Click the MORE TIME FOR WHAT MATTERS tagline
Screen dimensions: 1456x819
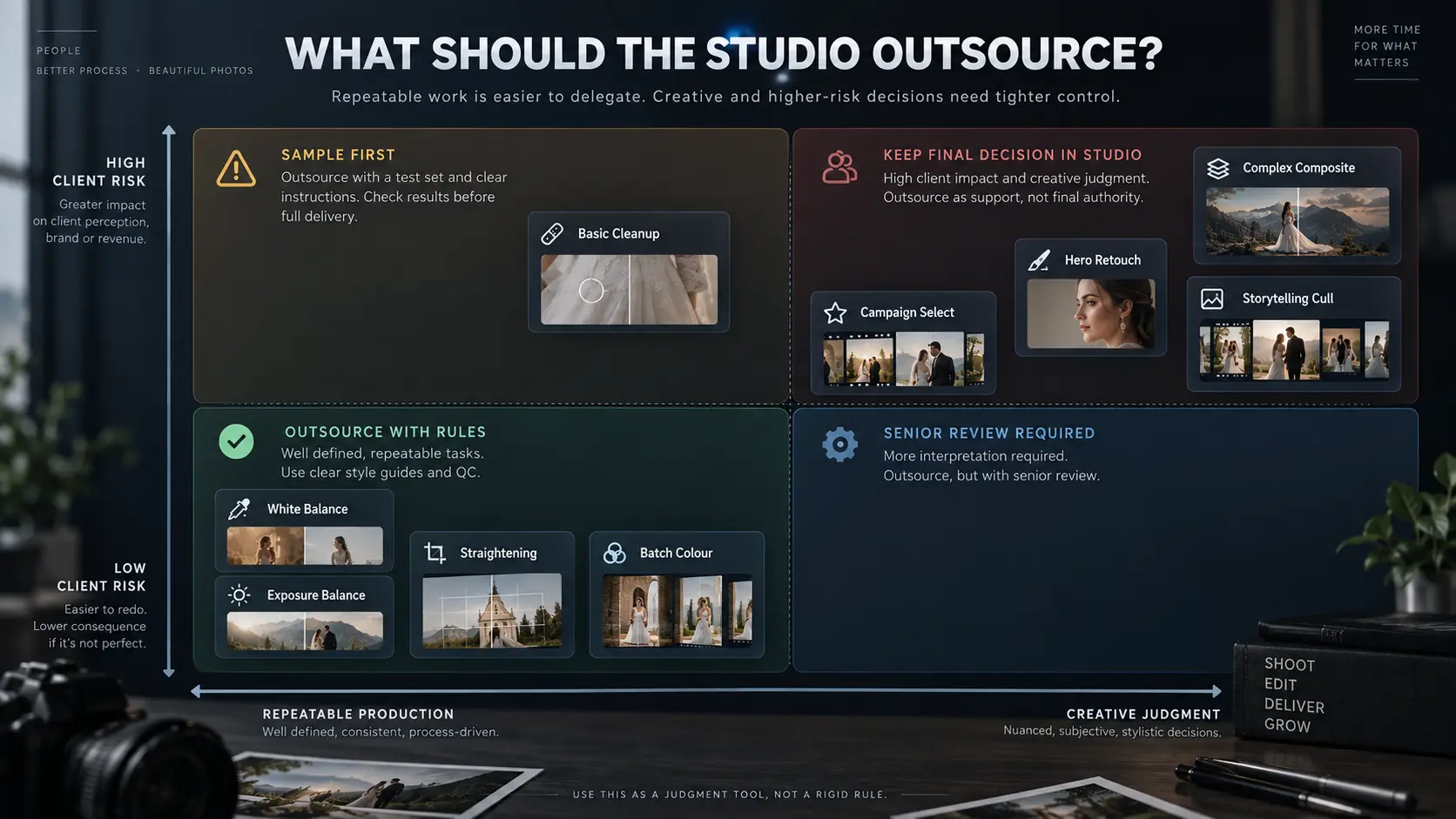[1386, 46]
